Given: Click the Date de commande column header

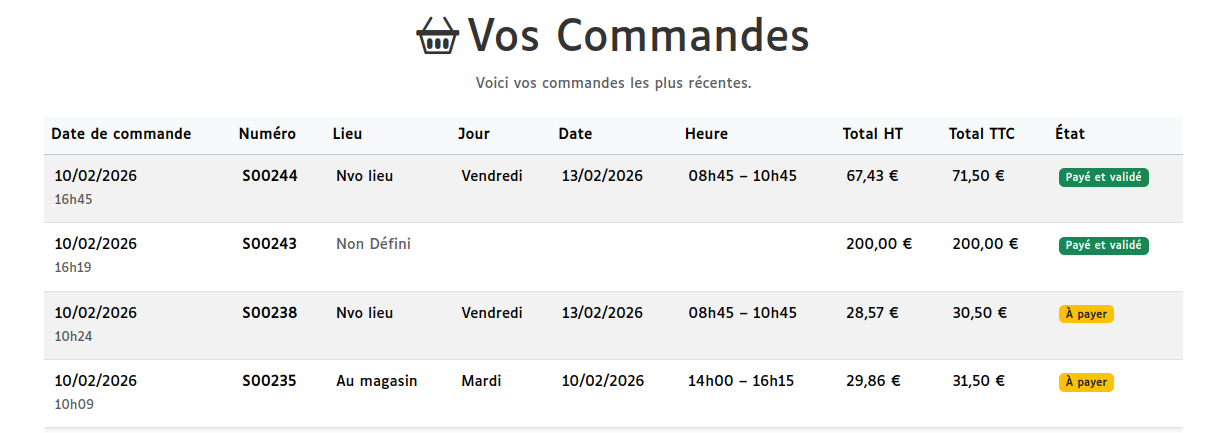Looking at the screenshot, I should [x=121, y=134].
